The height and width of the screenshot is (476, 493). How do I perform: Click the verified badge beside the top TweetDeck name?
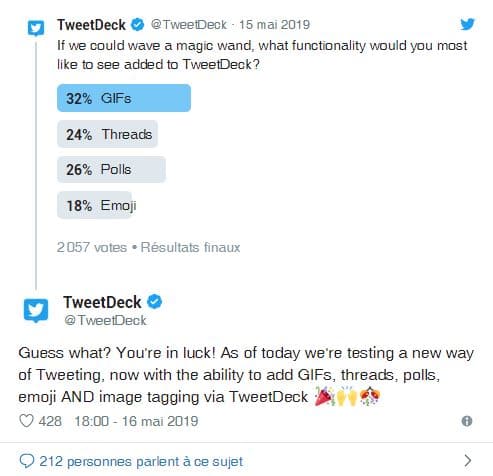click(x=137, y=25)
